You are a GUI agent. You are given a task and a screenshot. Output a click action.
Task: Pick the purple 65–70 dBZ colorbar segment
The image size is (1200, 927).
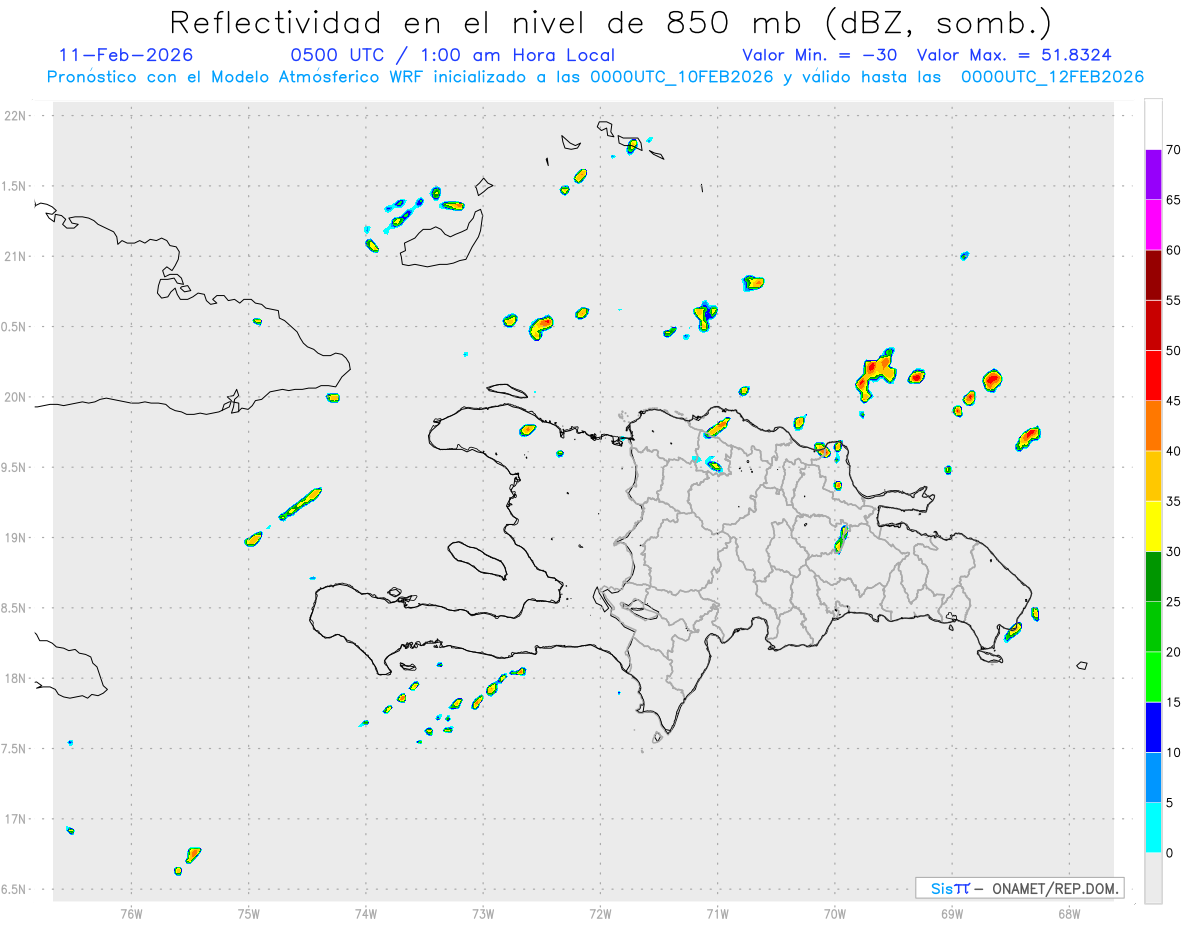(x=1153, y=174)
